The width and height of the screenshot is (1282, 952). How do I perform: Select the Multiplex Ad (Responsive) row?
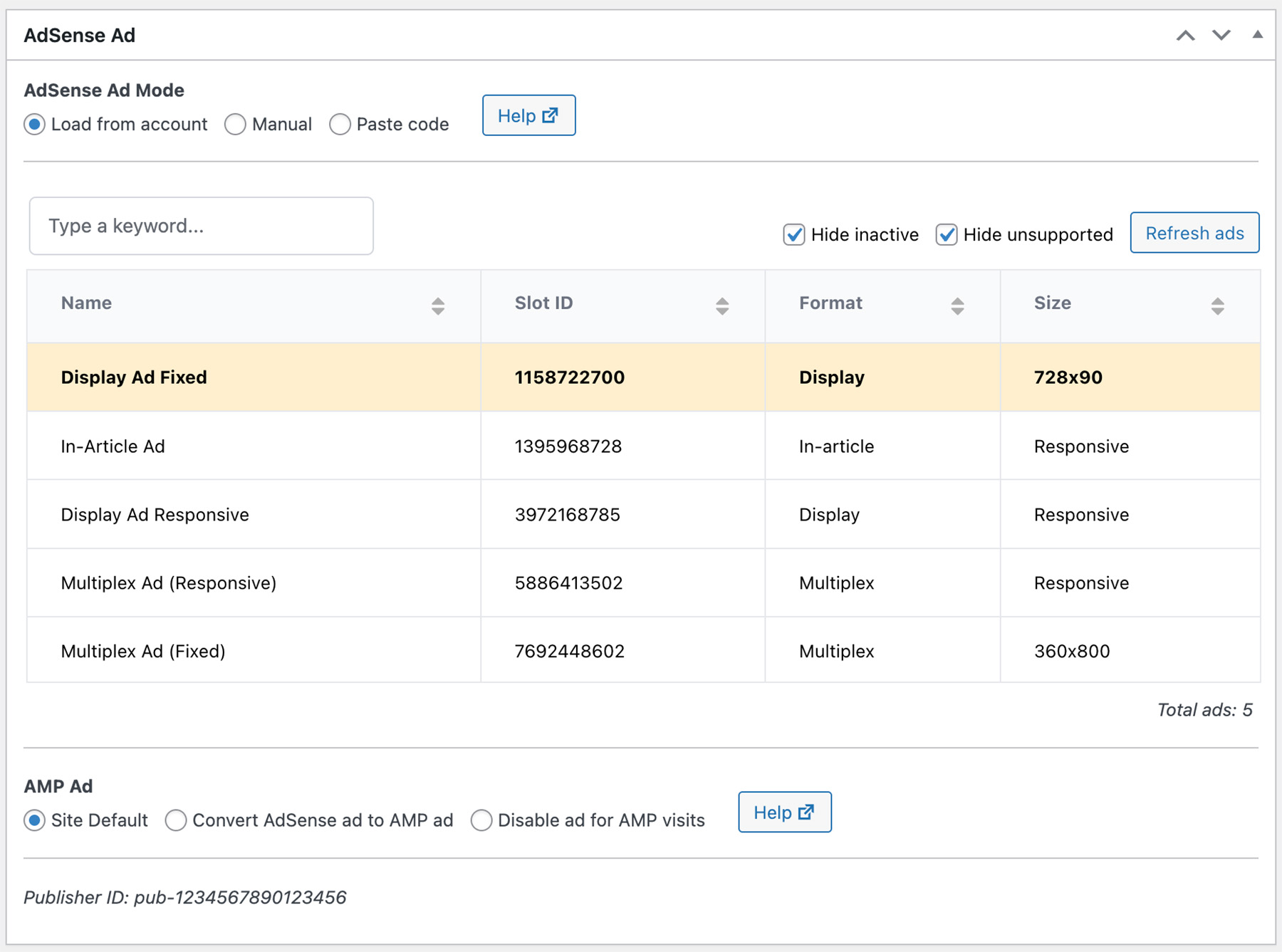tap(644, 582)
